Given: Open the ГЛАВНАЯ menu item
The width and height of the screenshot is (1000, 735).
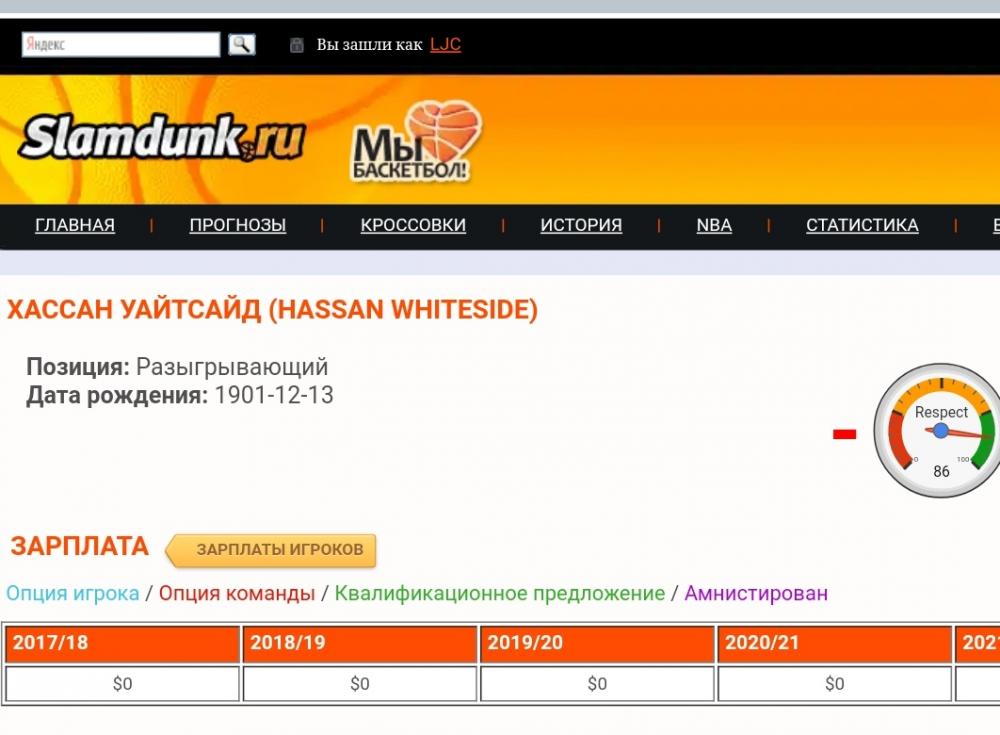Looking at the screenshot, I should tap(75, 225).
